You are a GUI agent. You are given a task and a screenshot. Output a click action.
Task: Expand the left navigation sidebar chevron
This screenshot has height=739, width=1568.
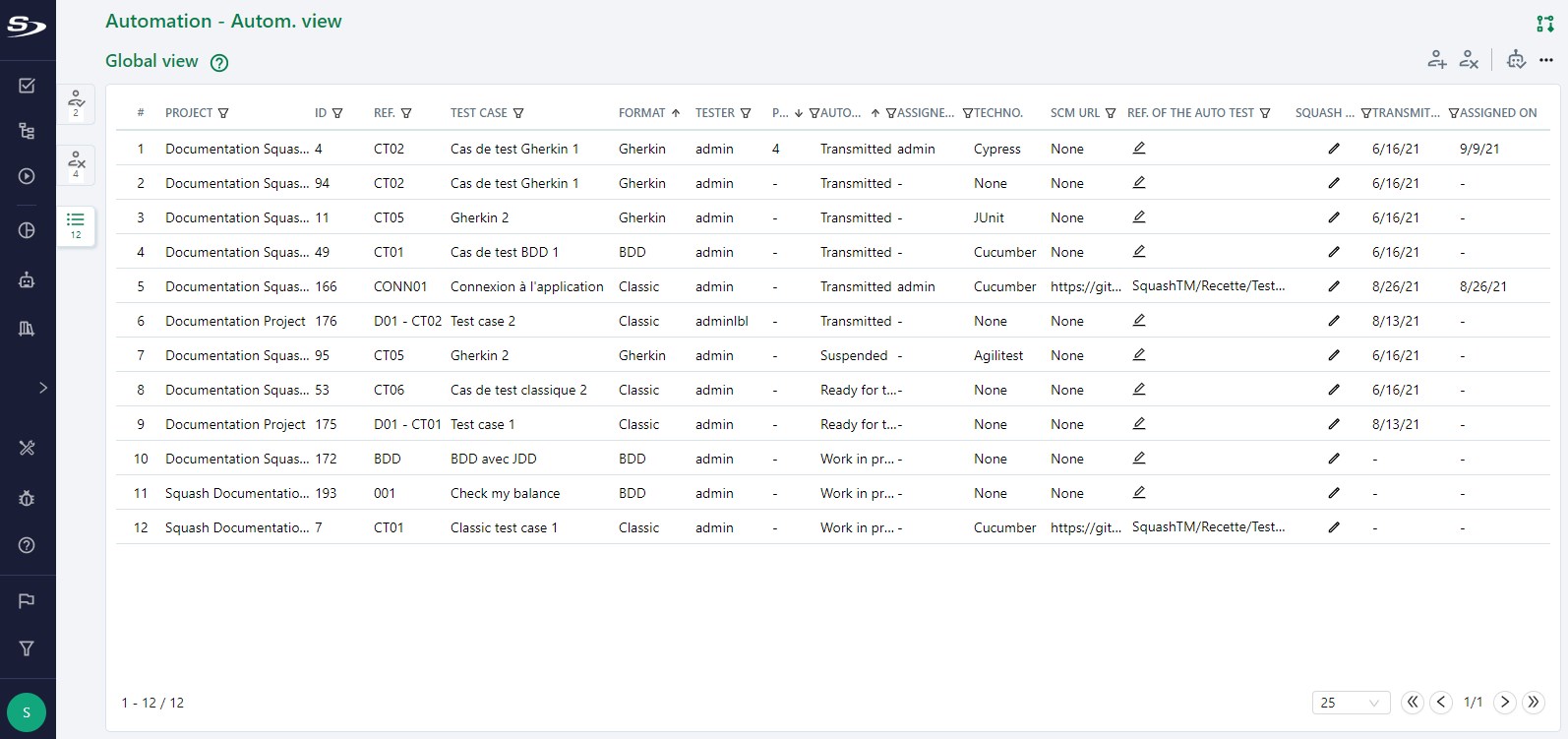click(x=42, y=388)
